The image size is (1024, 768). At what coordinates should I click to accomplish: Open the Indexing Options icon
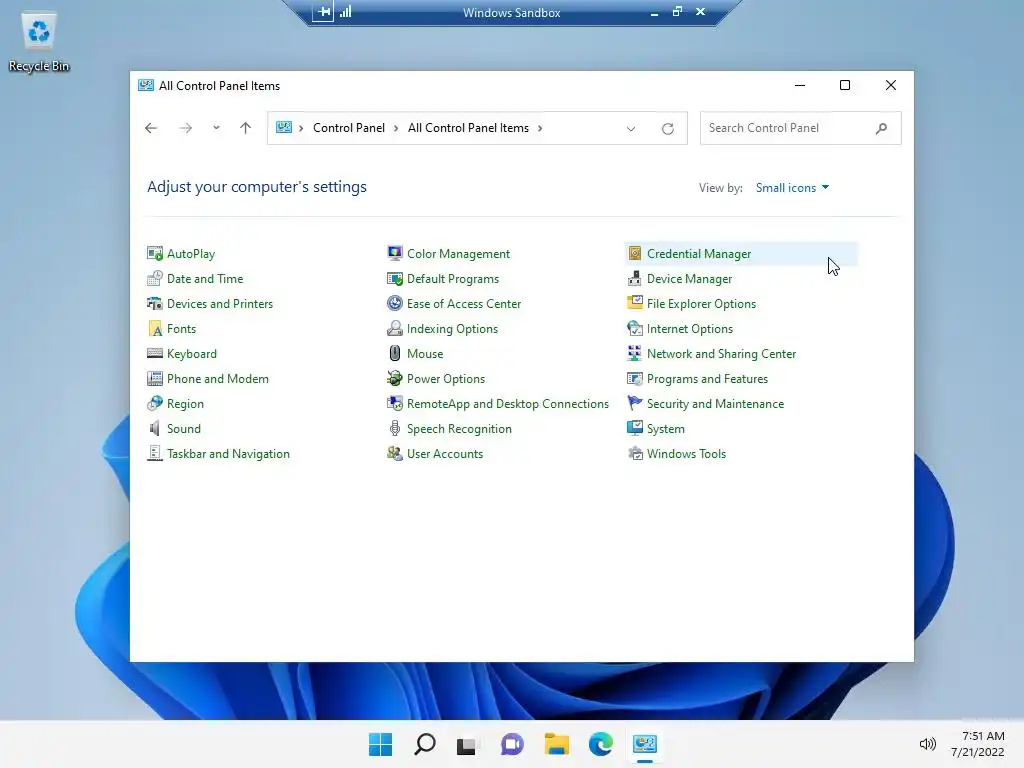pyautogui.click(x=394, y=328)
